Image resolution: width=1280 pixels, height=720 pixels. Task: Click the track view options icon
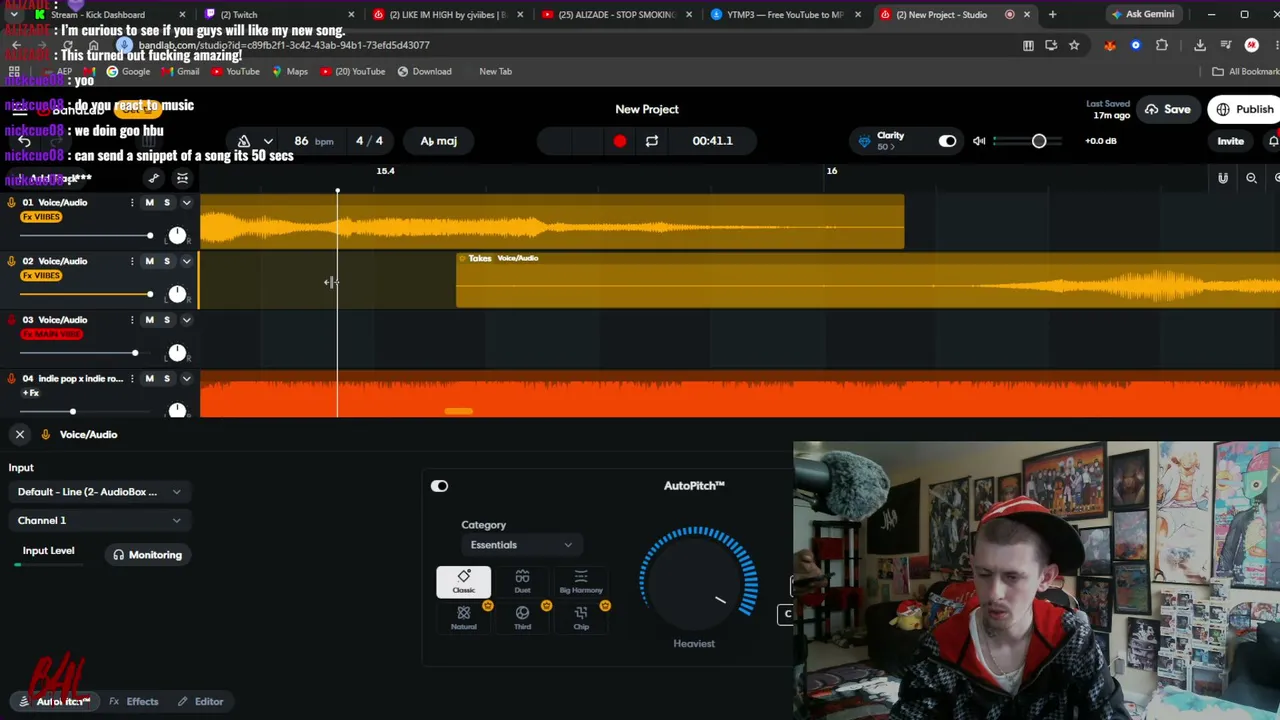click(182, 178)
